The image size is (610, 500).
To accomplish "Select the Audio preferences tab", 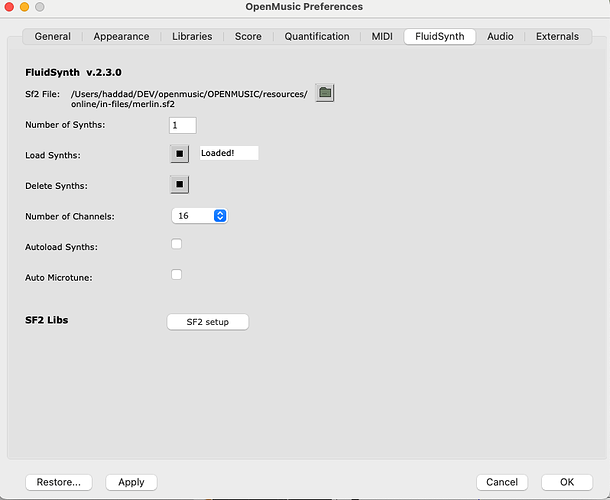I will (500, 37).
